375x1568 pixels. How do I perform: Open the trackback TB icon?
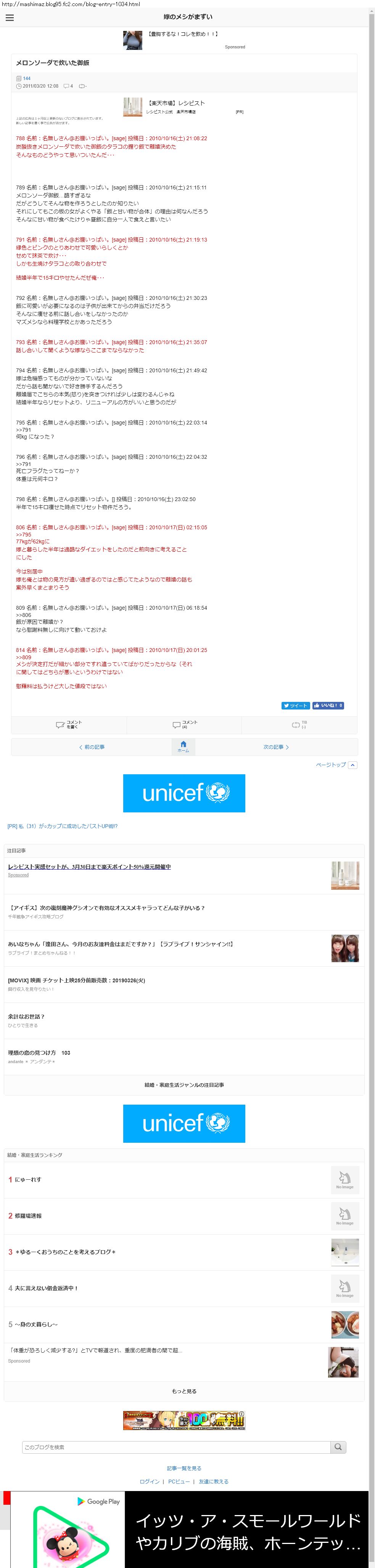299,724
